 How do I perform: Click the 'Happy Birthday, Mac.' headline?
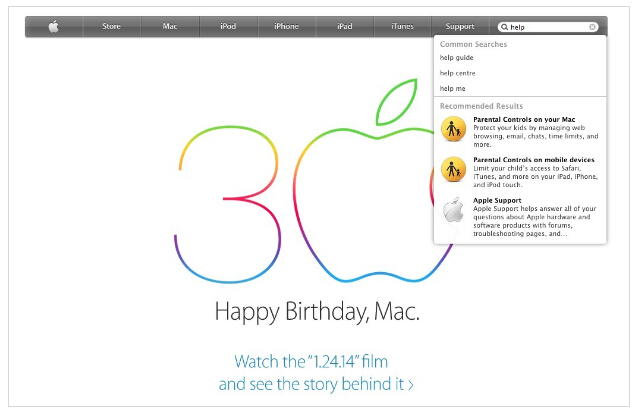(317, 312)
